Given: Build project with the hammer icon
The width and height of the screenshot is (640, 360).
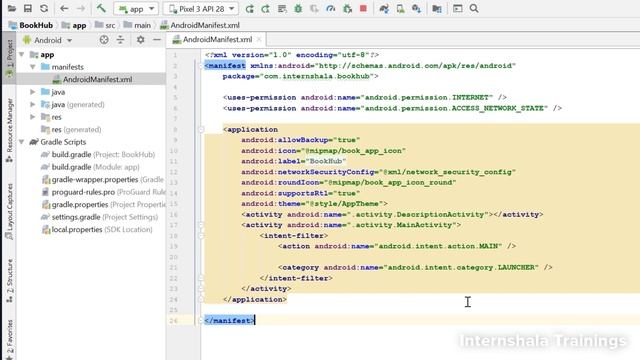Looking at the screenshot, I should point(101,9).
